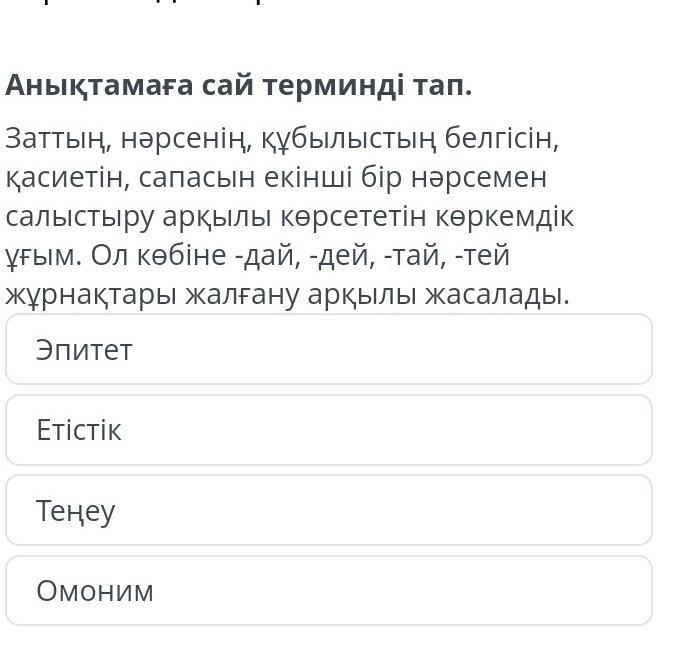Click the heading "Анықтамаға сай терминді тап."
Viewport: 677px width, 657px height.
click(238, 86)
